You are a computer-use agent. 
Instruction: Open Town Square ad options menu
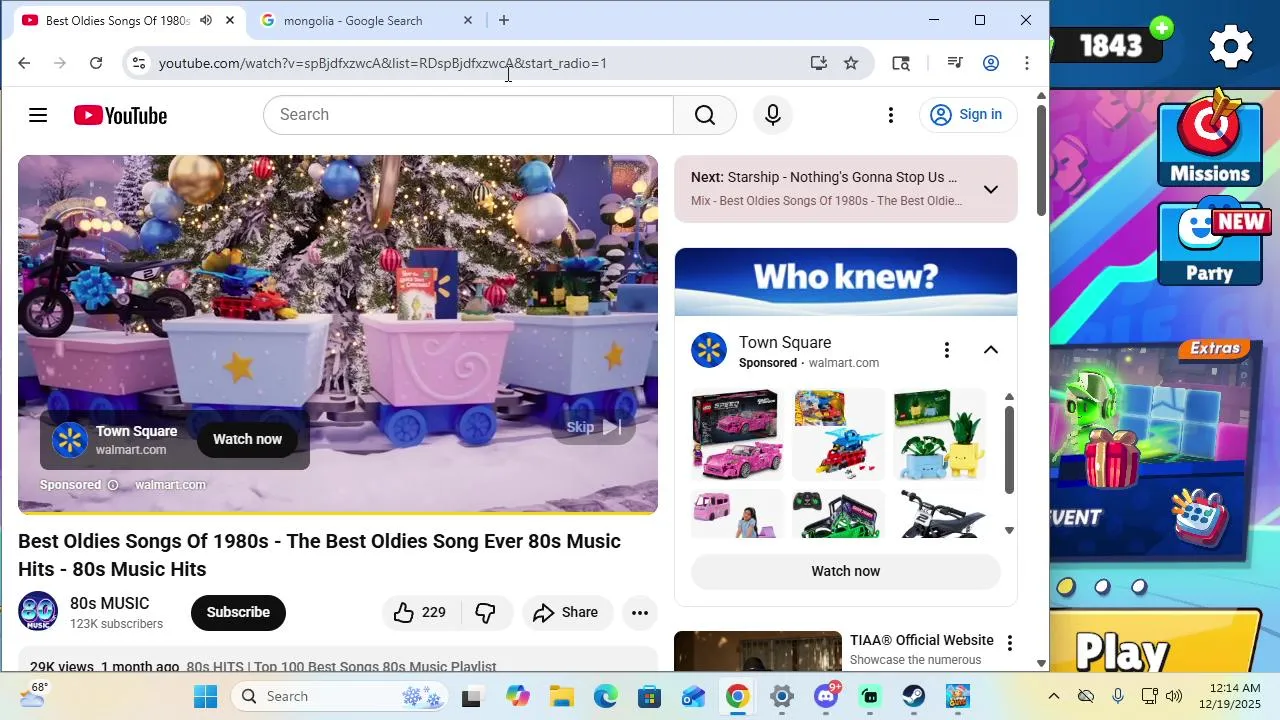tap(946, 350)
